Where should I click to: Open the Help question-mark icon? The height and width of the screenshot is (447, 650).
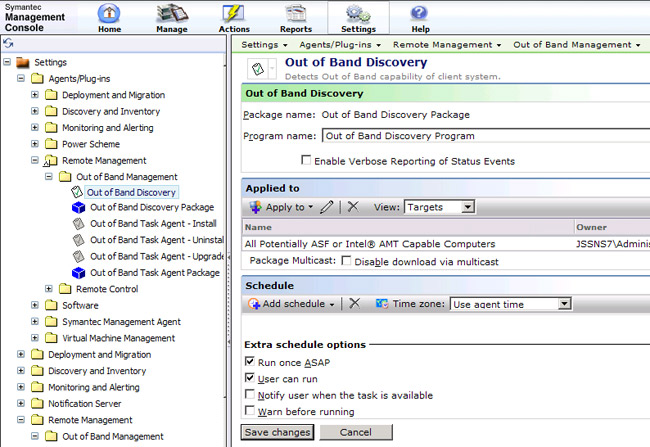419,13
